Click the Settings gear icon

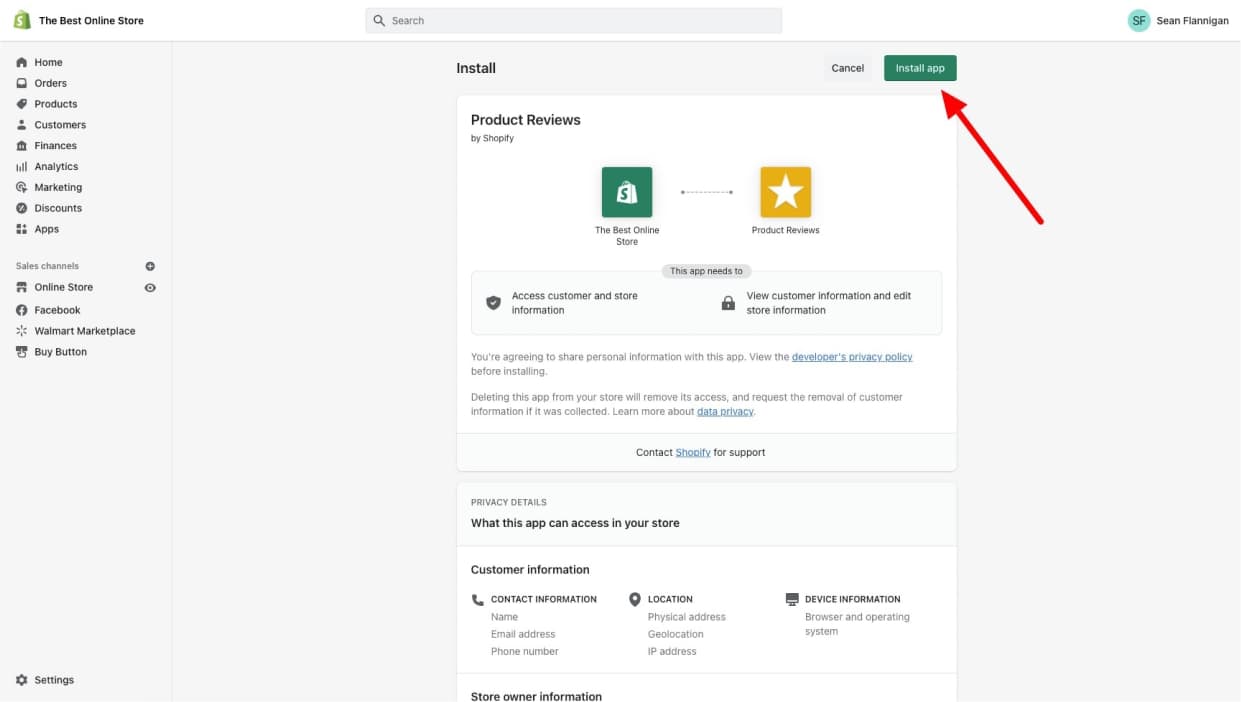click(22, 680)
